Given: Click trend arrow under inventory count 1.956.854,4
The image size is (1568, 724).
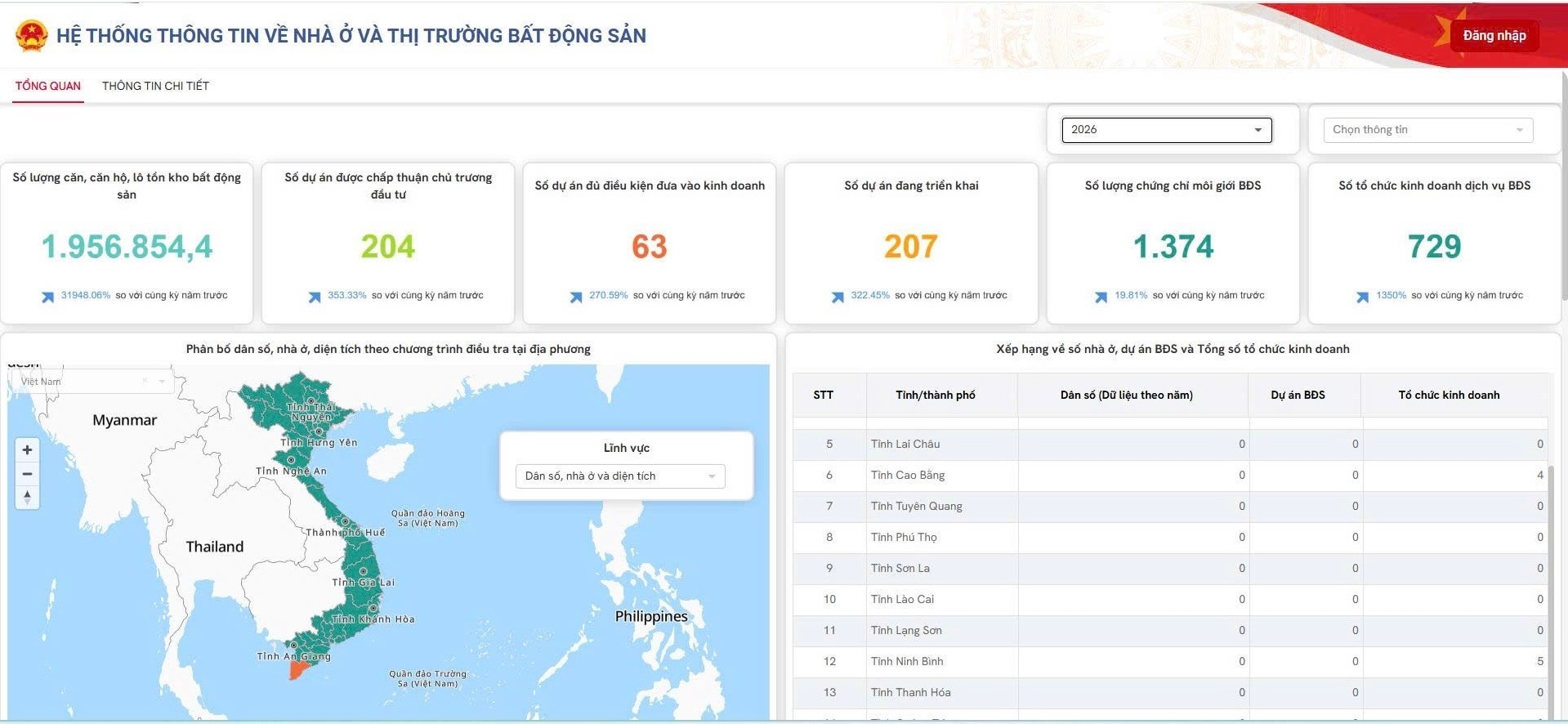Looking at the screenshot, I should pos(47,297).
